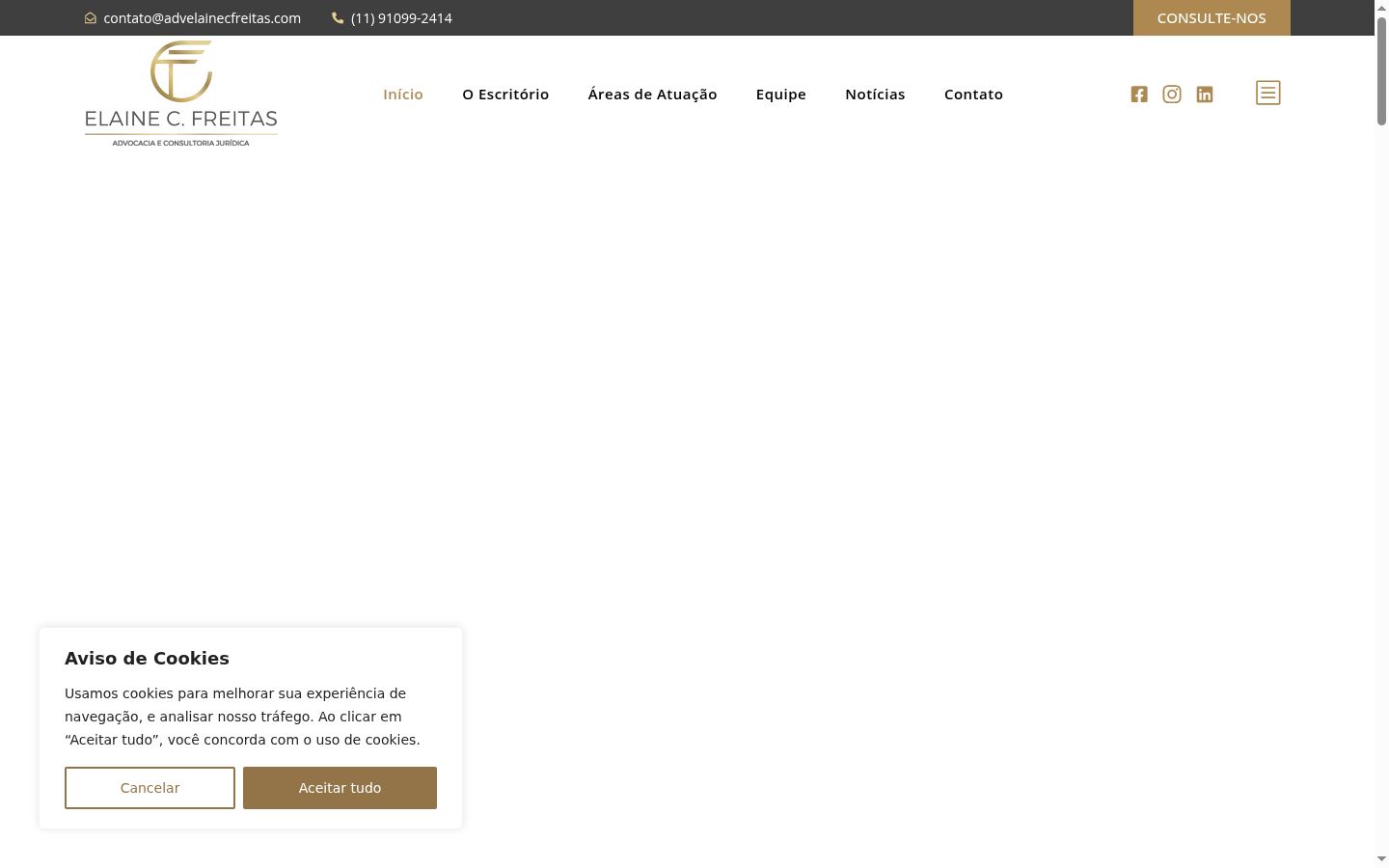The width and height of the screenshot is (1389, 868).
Task: Open the Contato page
Action: point(973,95)
